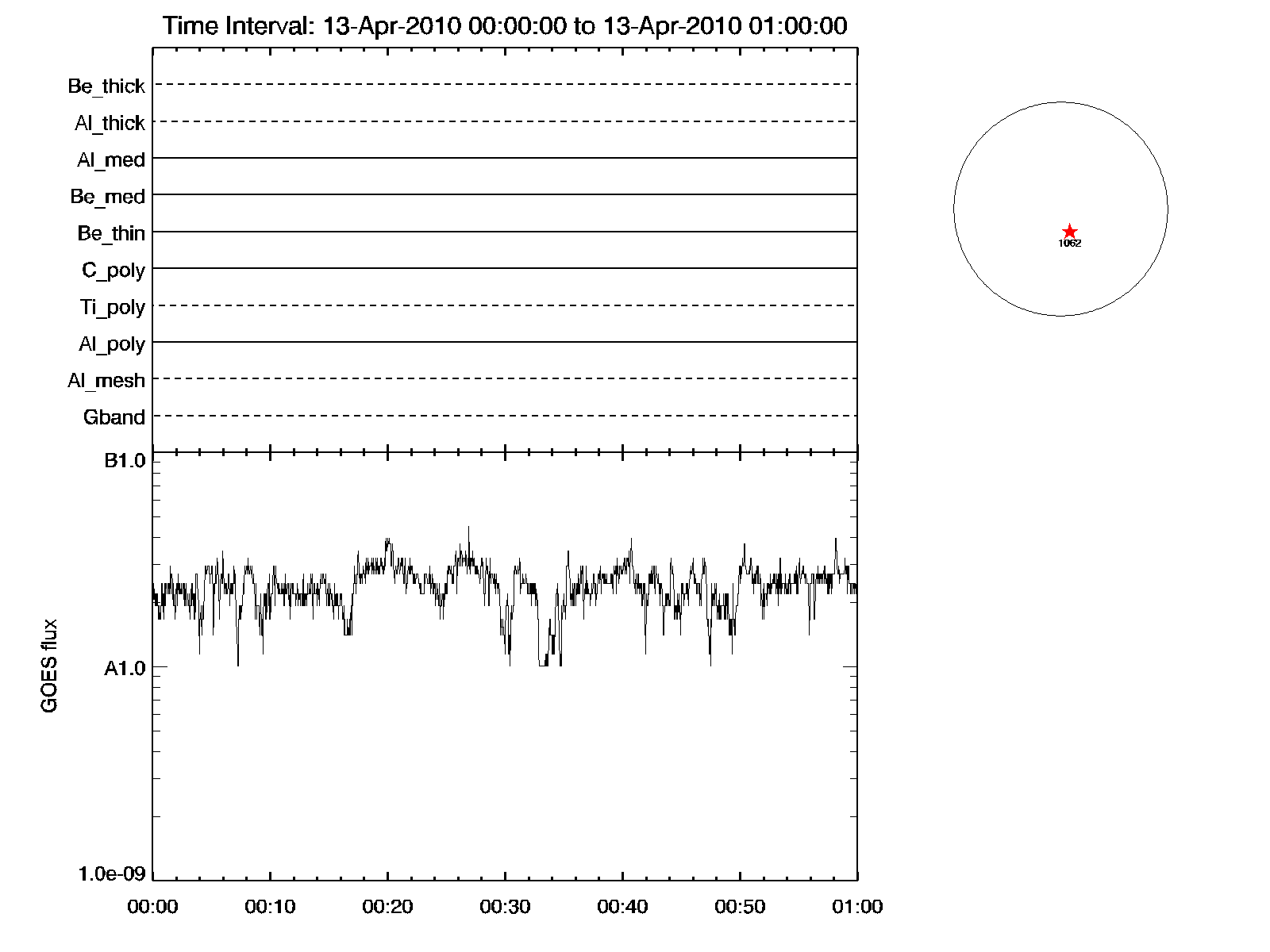The image size is (1270, 952).
Task: Select the Al_mesh filter label
Action: coord(106,381)
